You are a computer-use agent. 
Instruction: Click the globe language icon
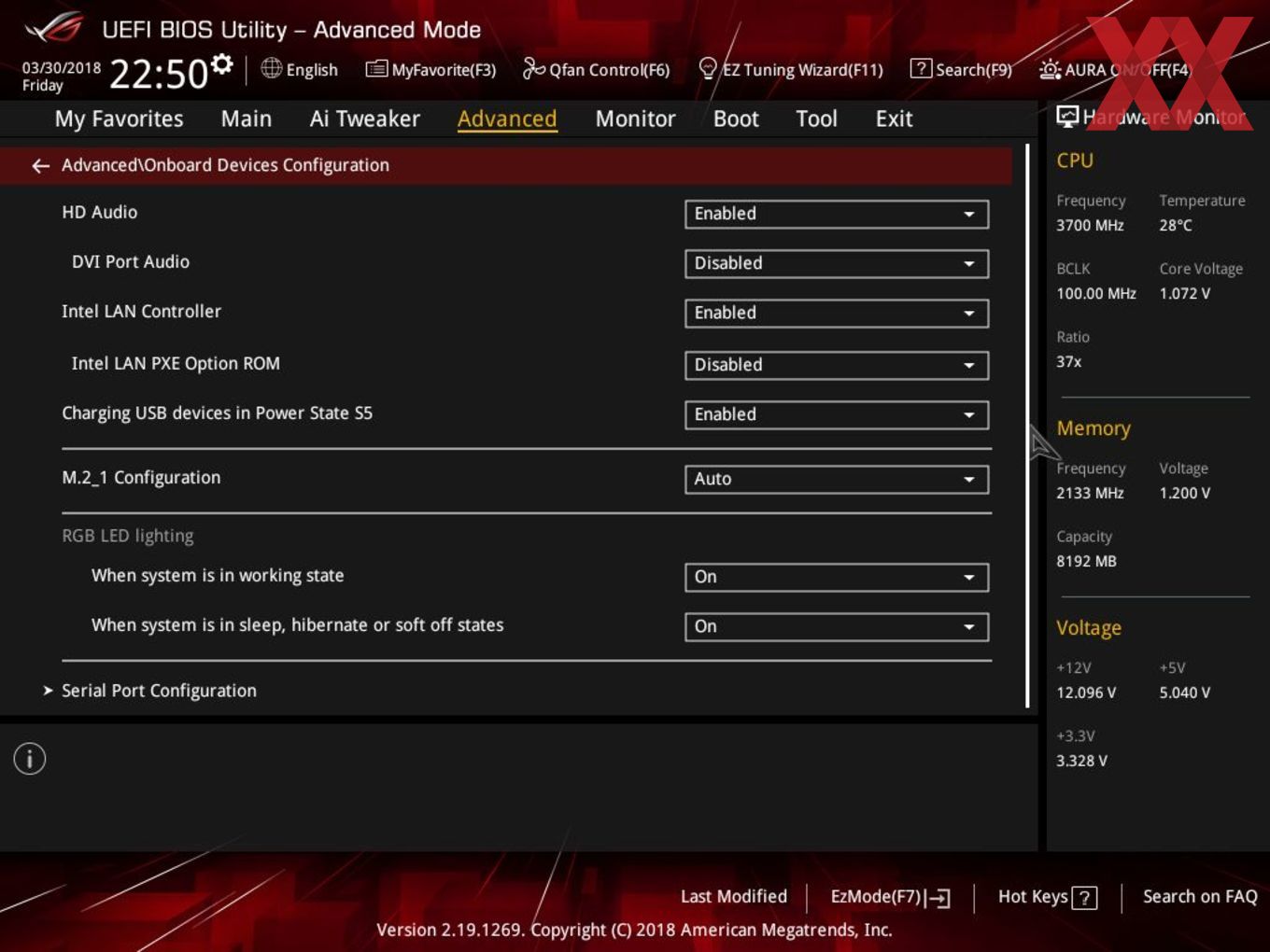click(x=271, y=68)
